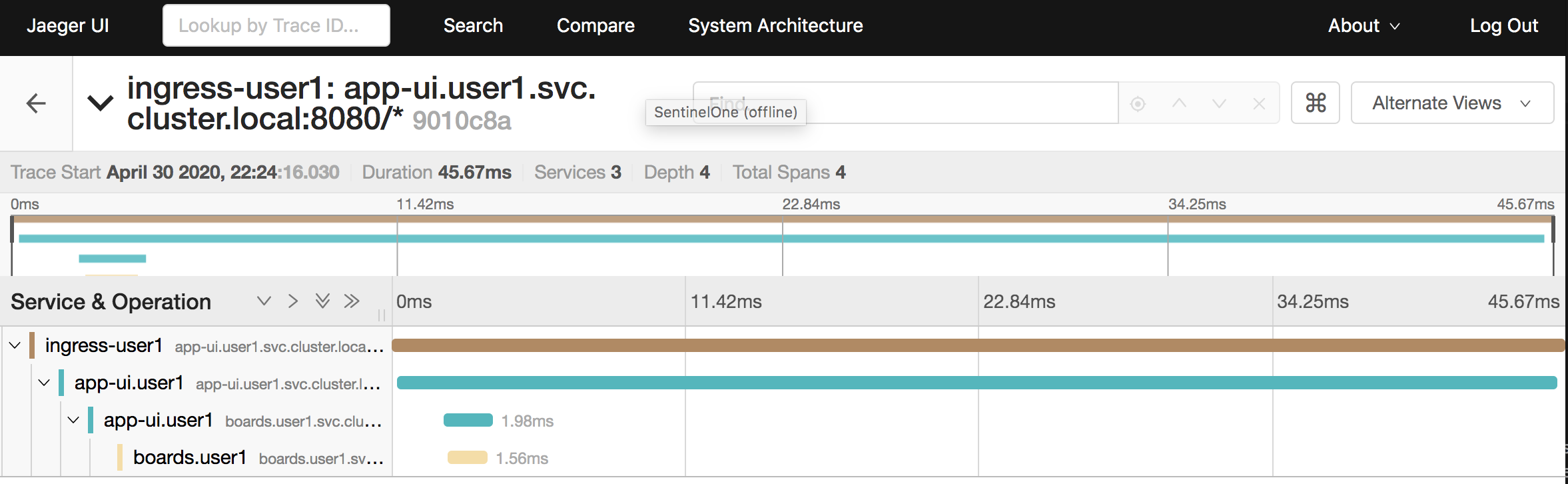Screen dimensions: 1568x484
Task: Go to next find result arrow
Action: click(1219, 103)
